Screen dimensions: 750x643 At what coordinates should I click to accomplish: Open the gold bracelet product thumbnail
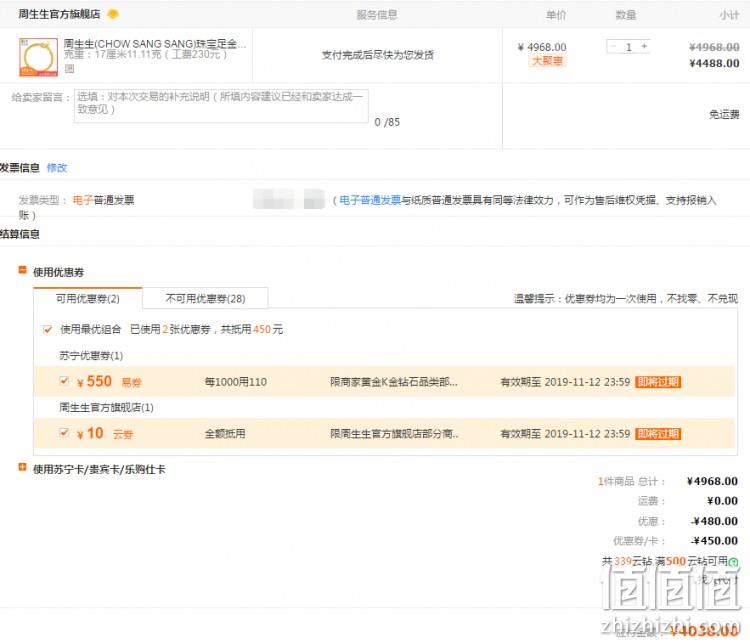tap(38, 57)
